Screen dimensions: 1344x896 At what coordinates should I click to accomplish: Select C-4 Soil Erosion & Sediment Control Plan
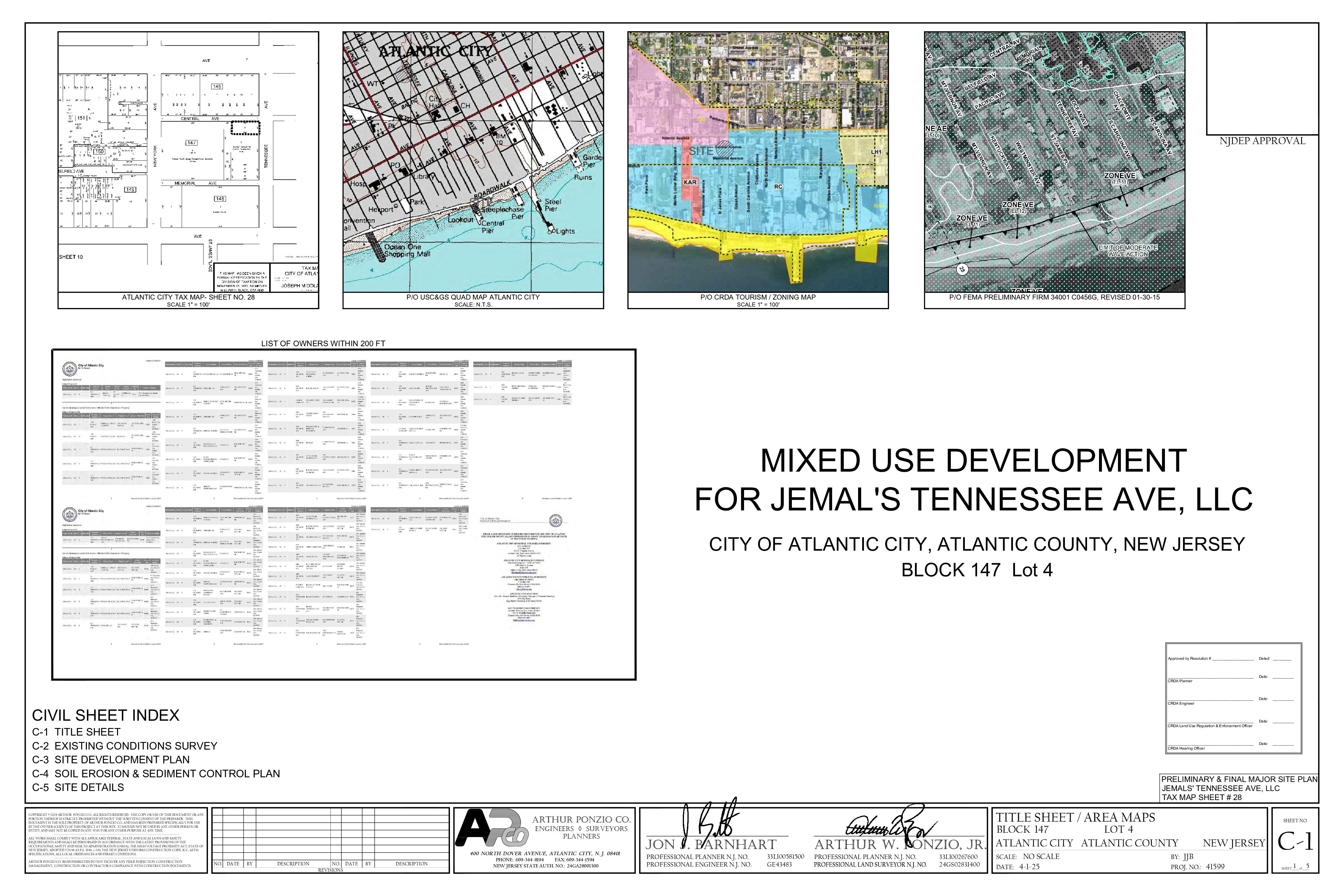tap(156, 774)
